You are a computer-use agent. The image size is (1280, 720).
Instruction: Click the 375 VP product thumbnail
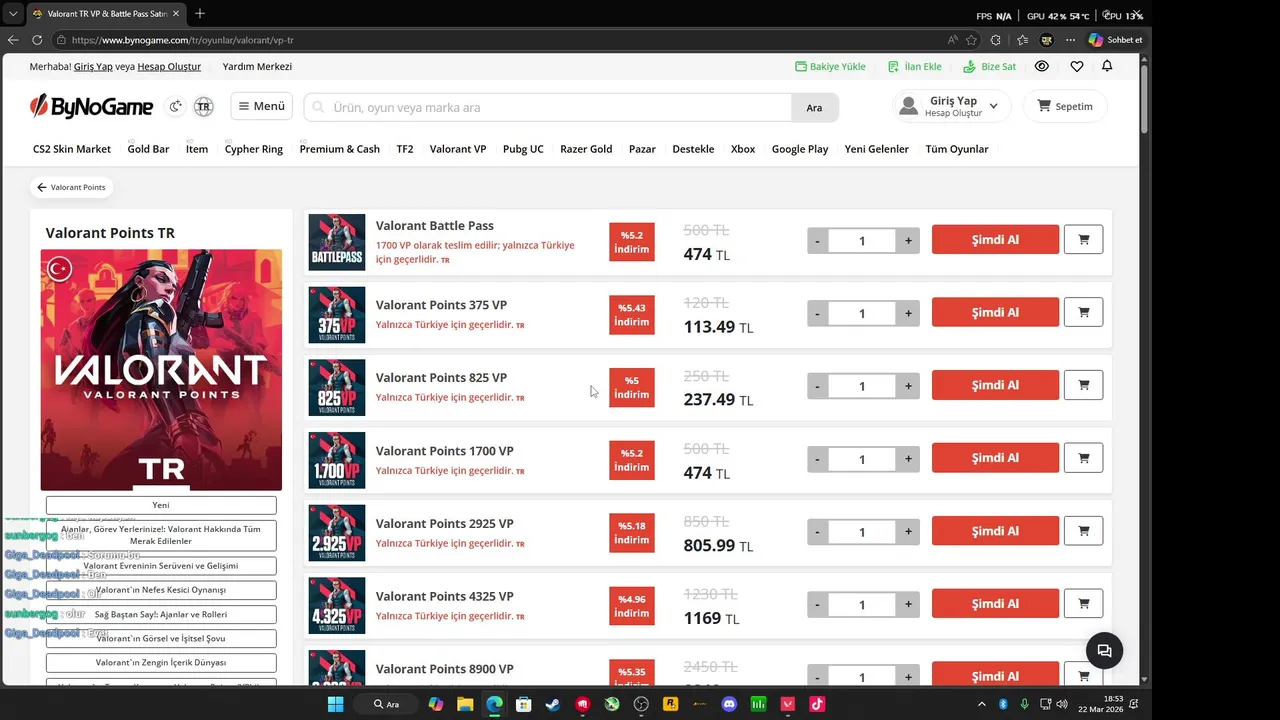[x=337, y=315]
